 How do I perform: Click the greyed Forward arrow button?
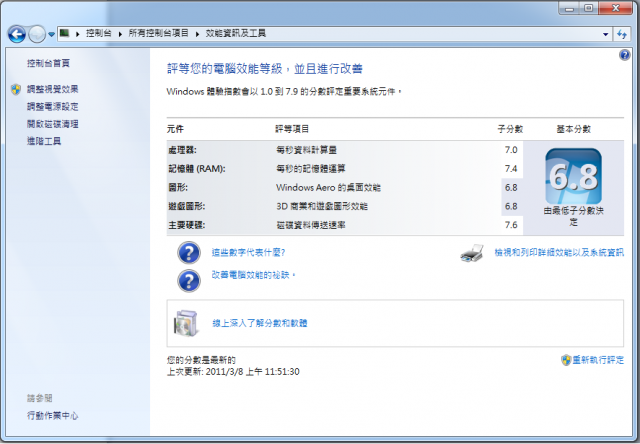point(37,34)
